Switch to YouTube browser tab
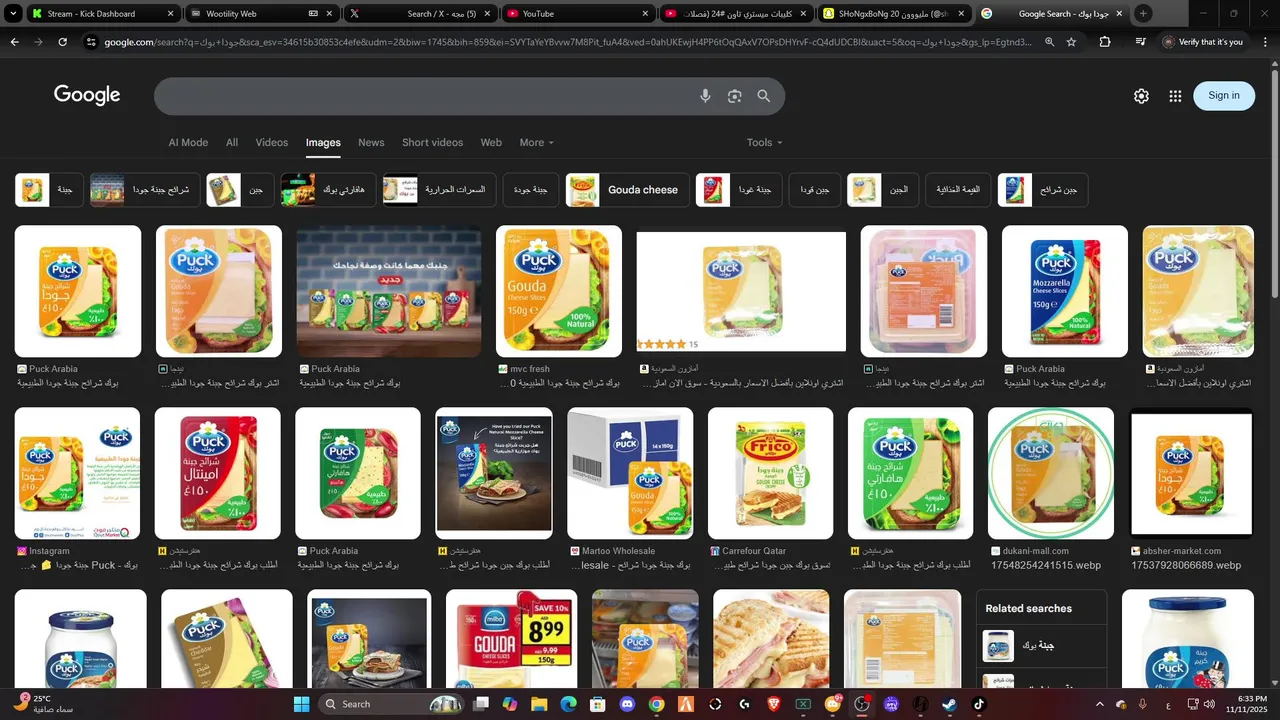The width and height of the screenshot is (1280, 720). pos(577,13)
